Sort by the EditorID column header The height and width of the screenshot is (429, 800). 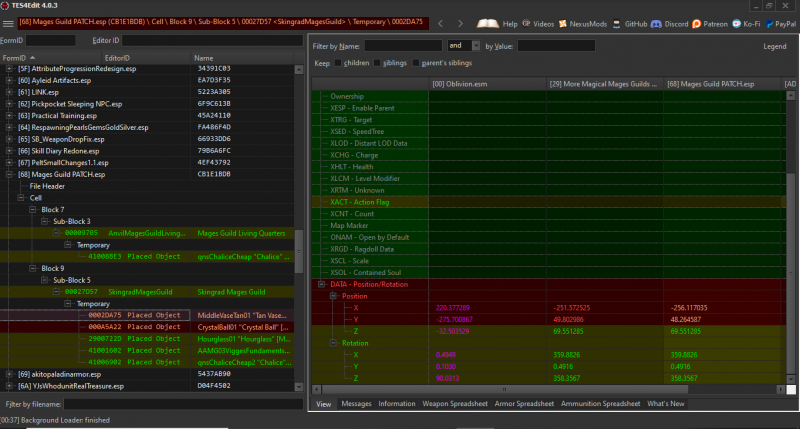pos(146,58)
